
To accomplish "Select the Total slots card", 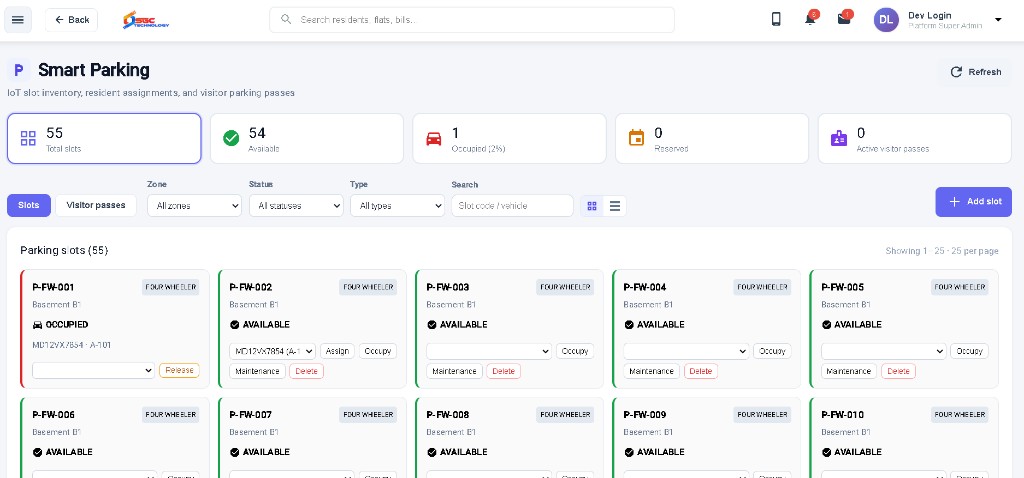I will 104,138.
